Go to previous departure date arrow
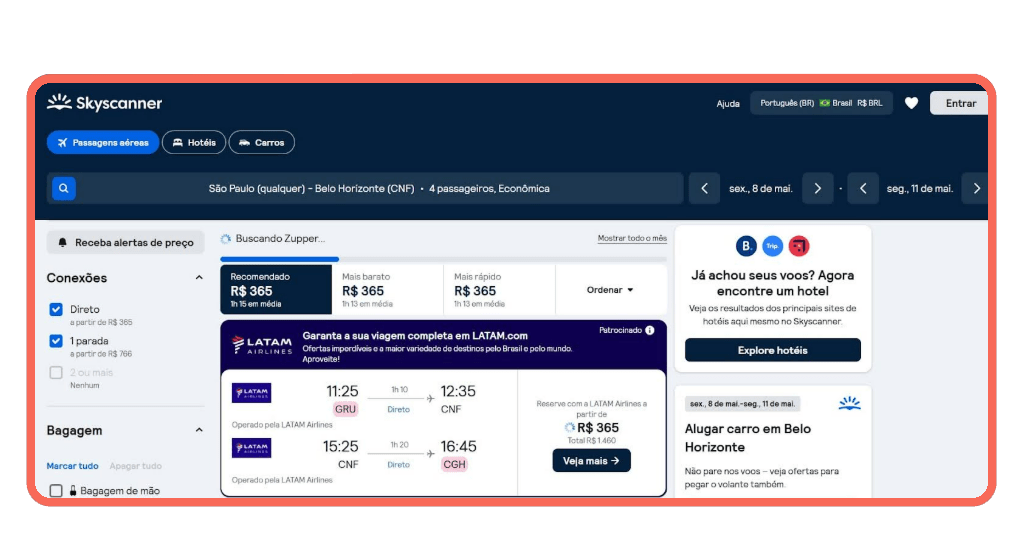Viewport: 1024px width, 536px height. pos(704,188)
